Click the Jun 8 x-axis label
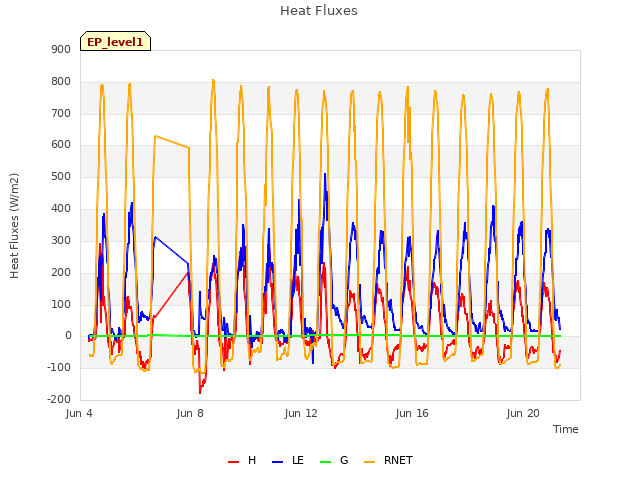 pyautogui.click(x=190, y=413)
